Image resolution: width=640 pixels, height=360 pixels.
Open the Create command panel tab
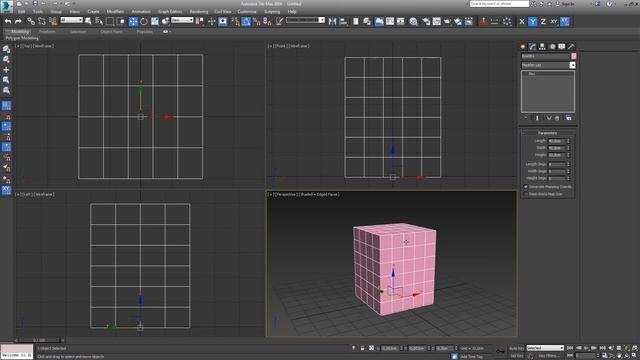pos(522,47)
